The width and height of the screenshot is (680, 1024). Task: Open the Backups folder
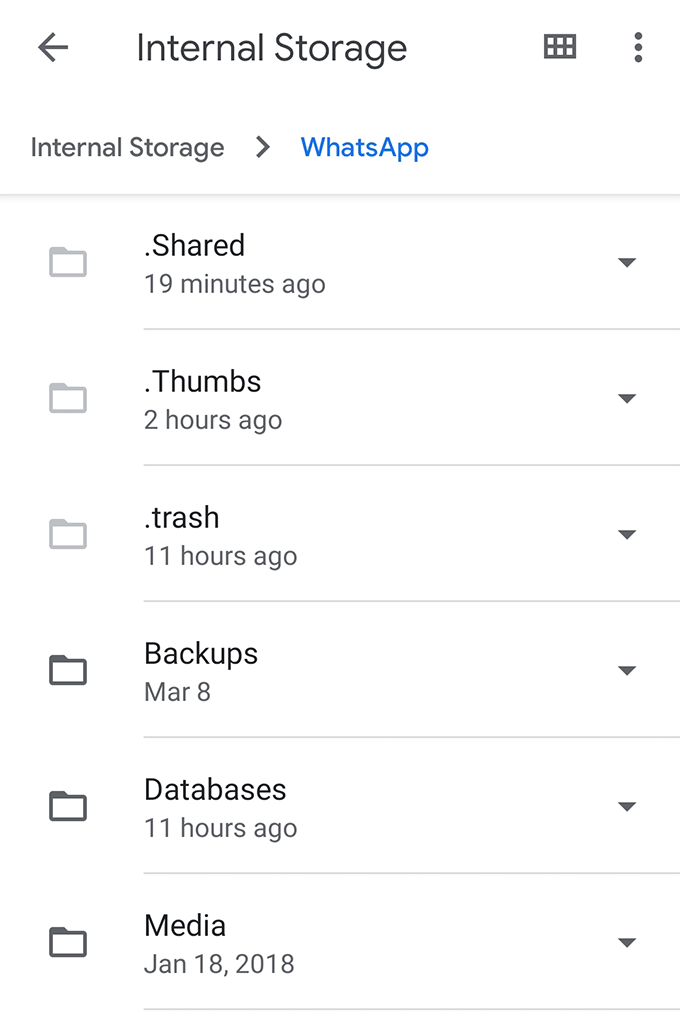point(300,670)
